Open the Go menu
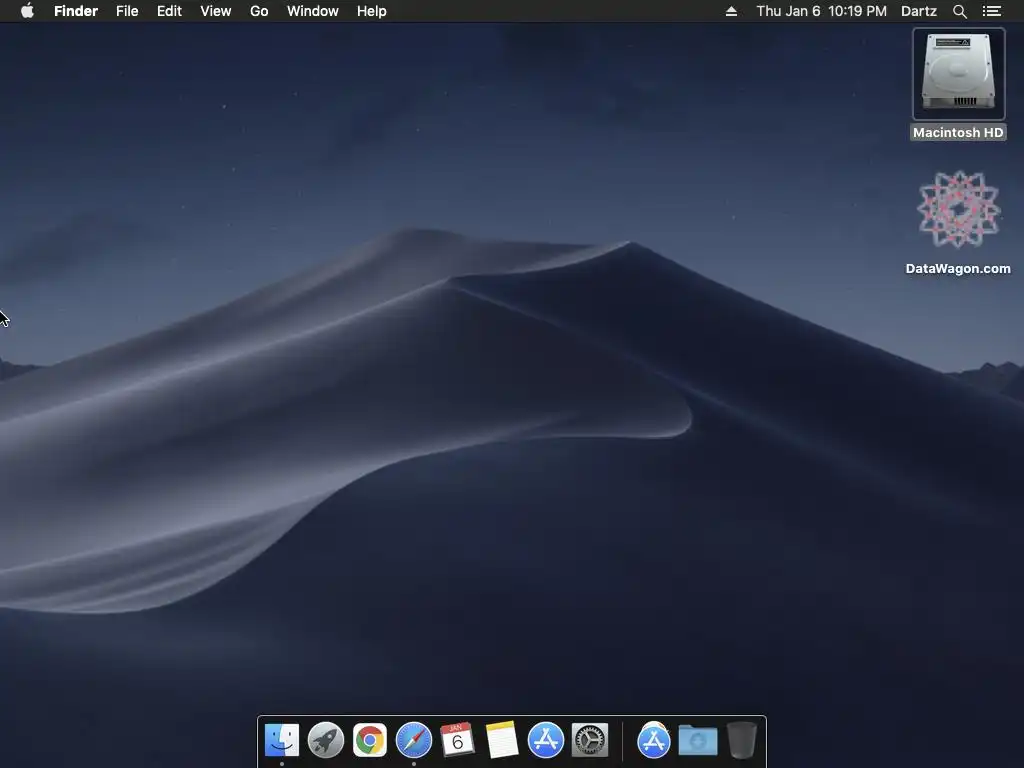1024x768 pixels. click(259, 11)
